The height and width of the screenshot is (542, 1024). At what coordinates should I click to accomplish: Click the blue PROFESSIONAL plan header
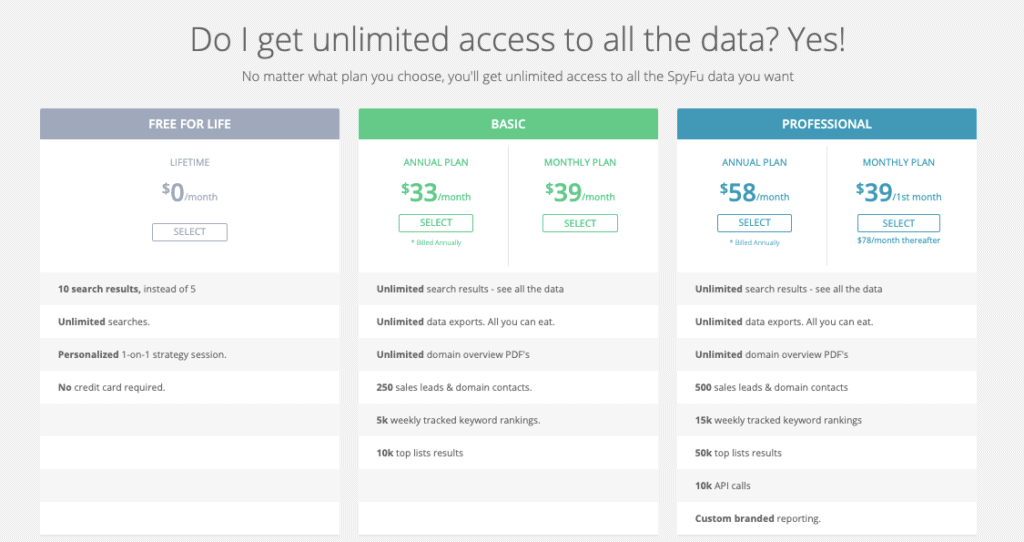pos(826,124)
